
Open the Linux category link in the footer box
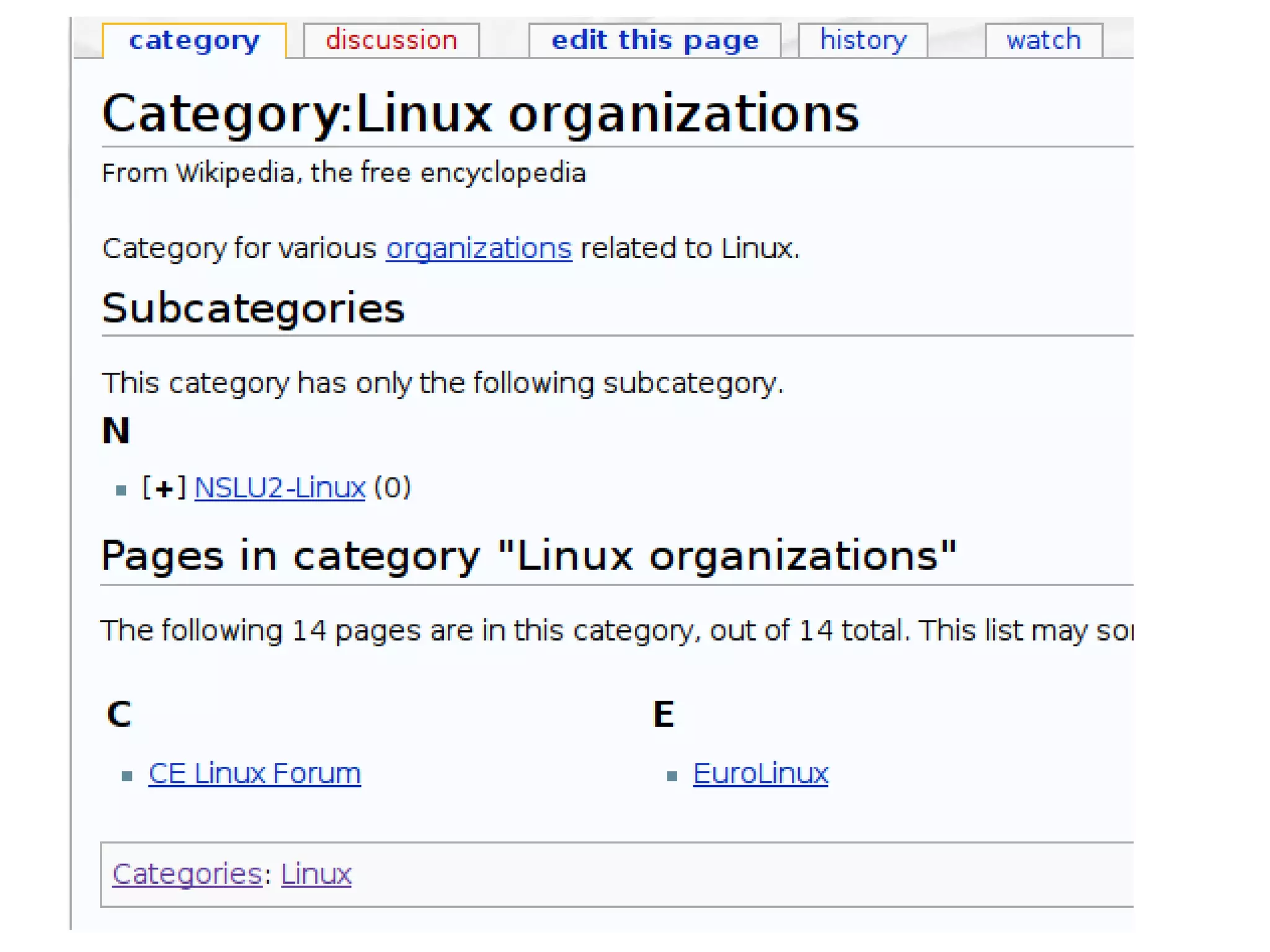pyautogui.click(x=316, y=874)
